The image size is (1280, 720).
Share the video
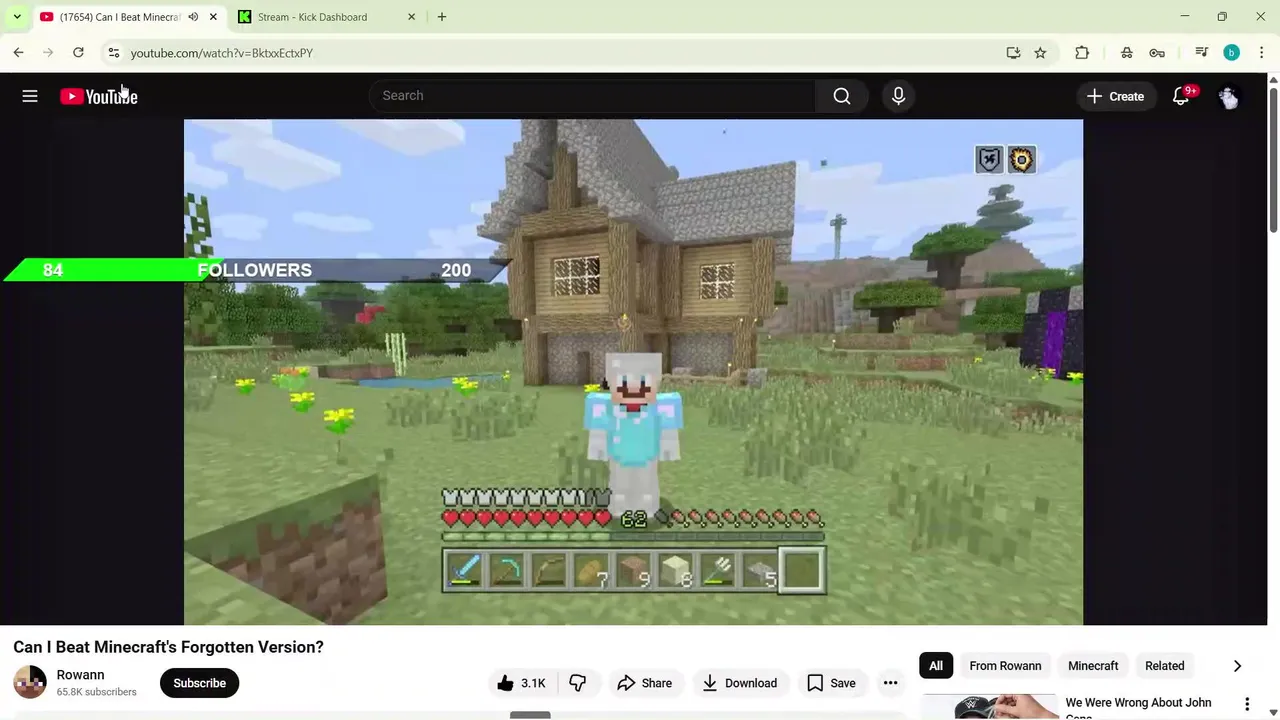(644, 683)
